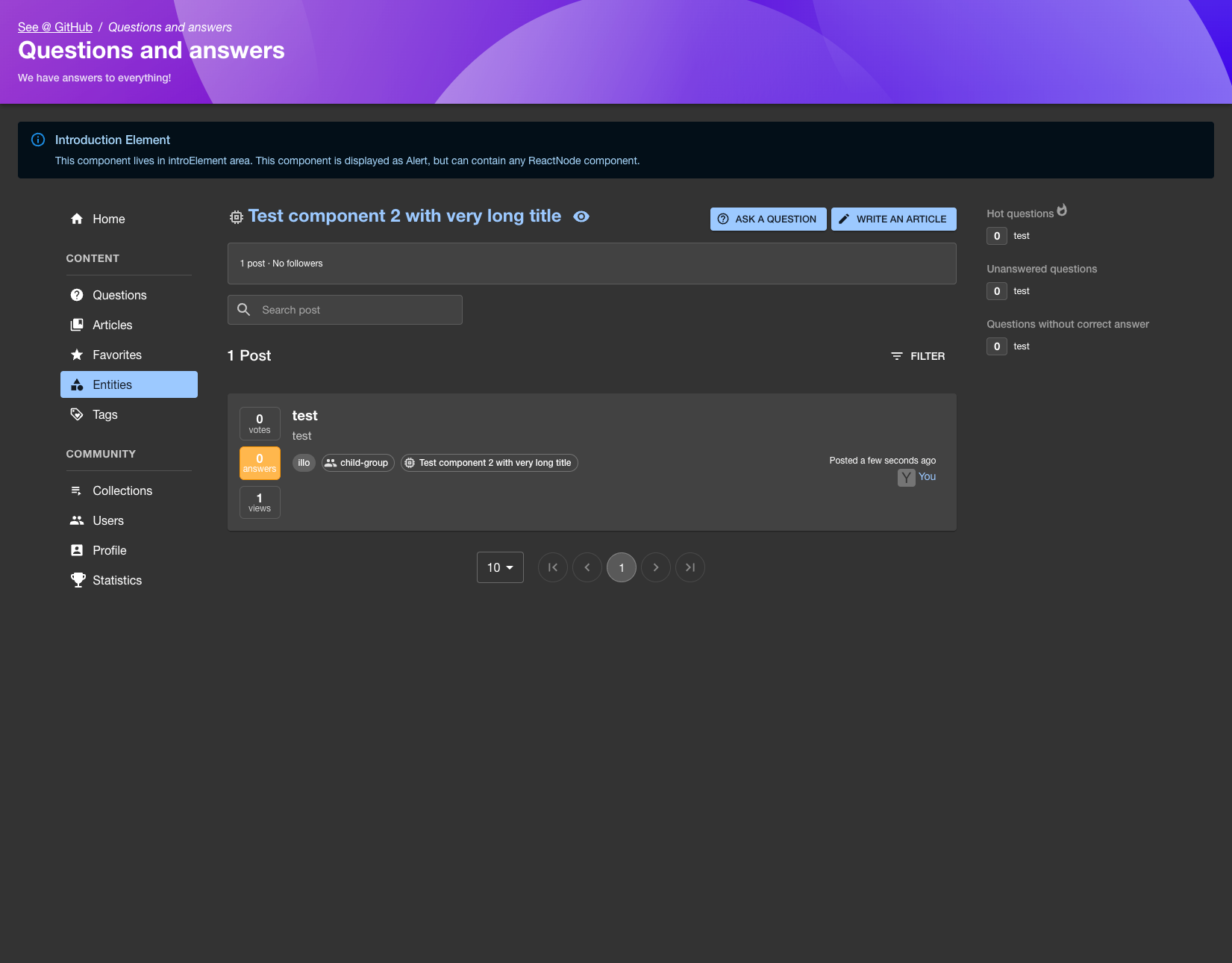Open the You author link
The image size is (1232, 963).
click(927, 476)
